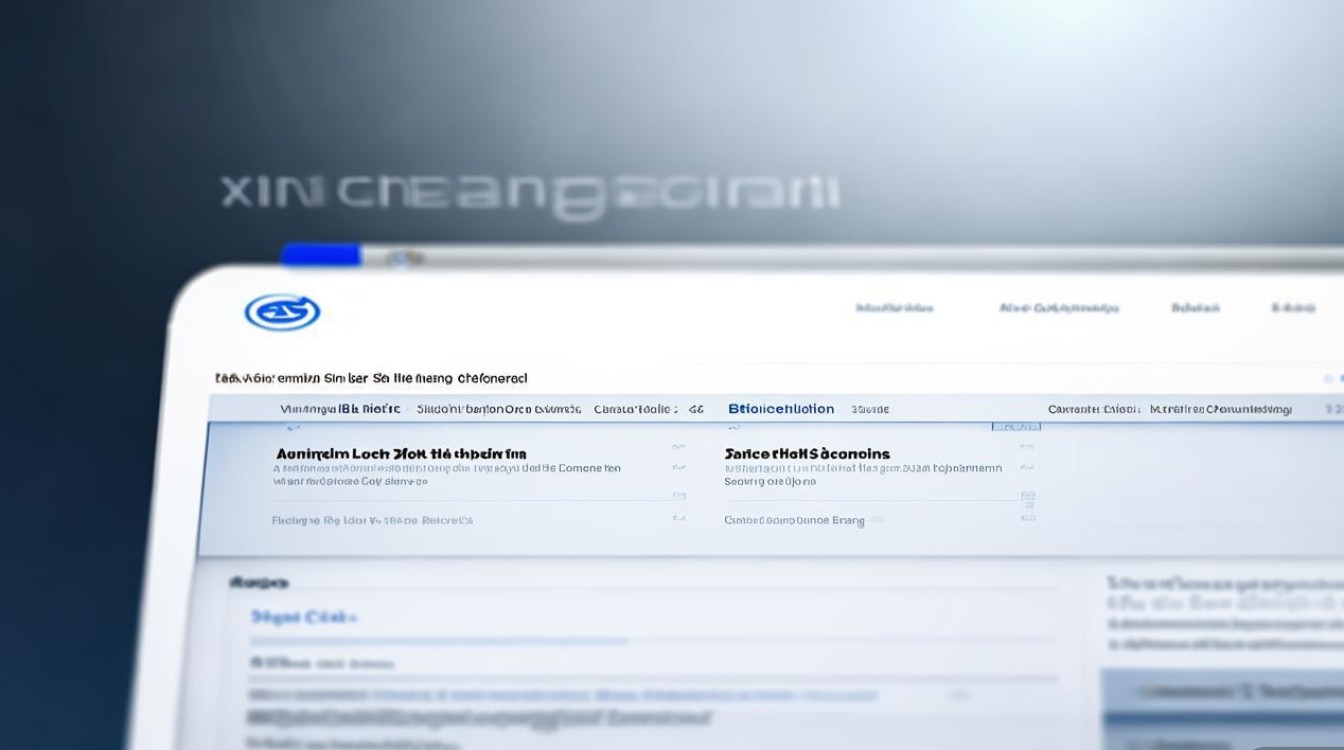This screenshot has height=750, width=1344.
Task: Click the small boxed icon below 'Btloicehtlotion' tab bar
Action: coord(1016,427)
